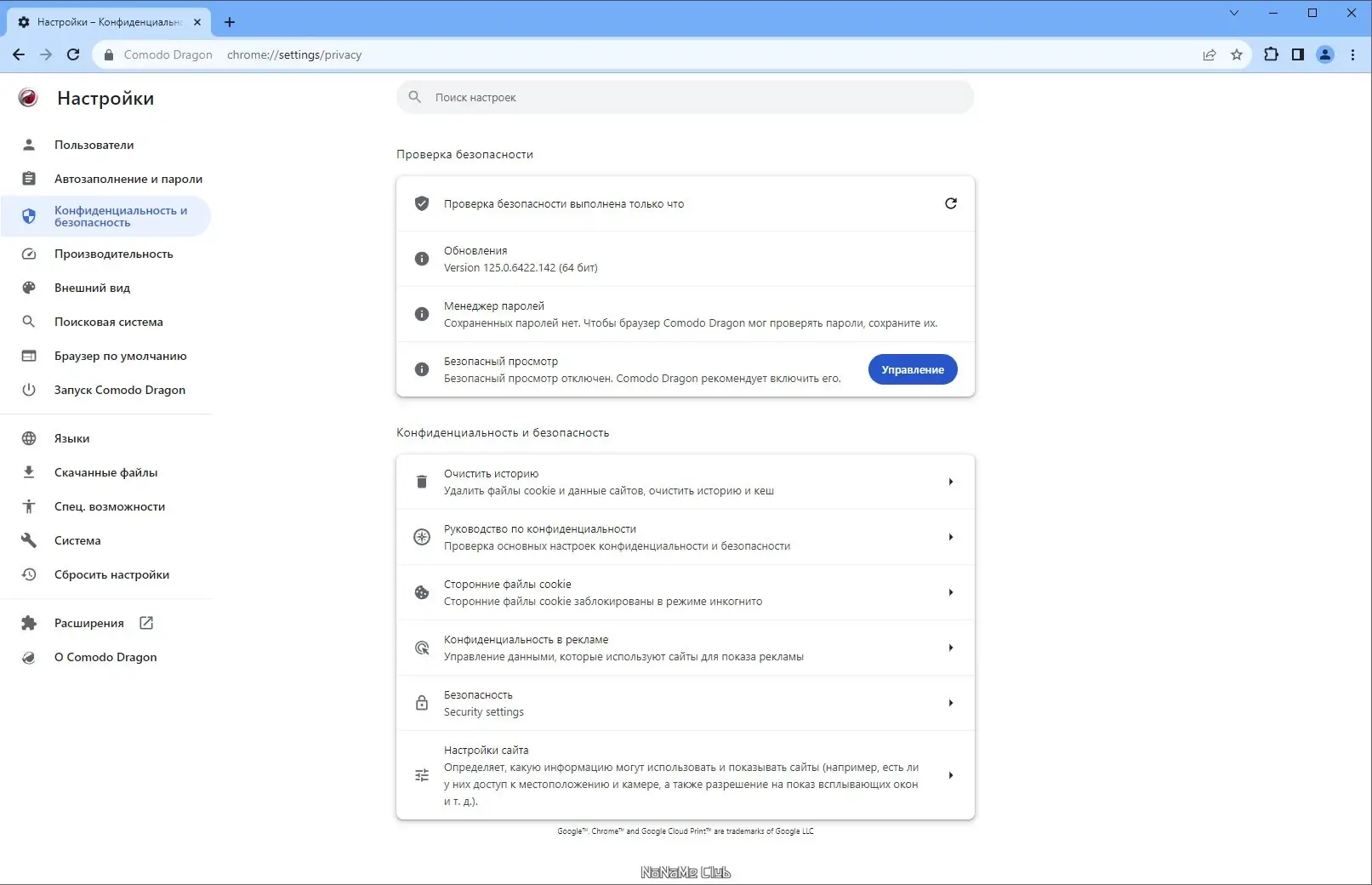Click the lock icon in the address bar

click(108, 54)
